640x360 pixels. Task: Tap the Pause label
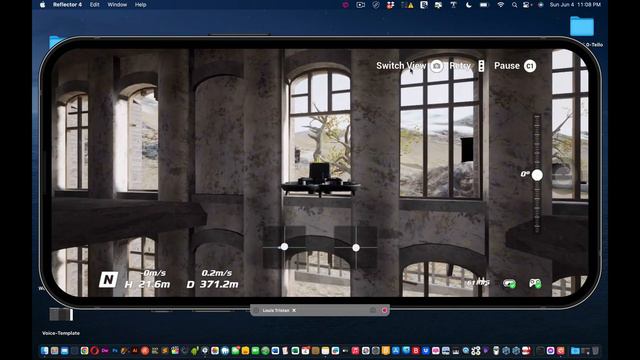point(507,66)
